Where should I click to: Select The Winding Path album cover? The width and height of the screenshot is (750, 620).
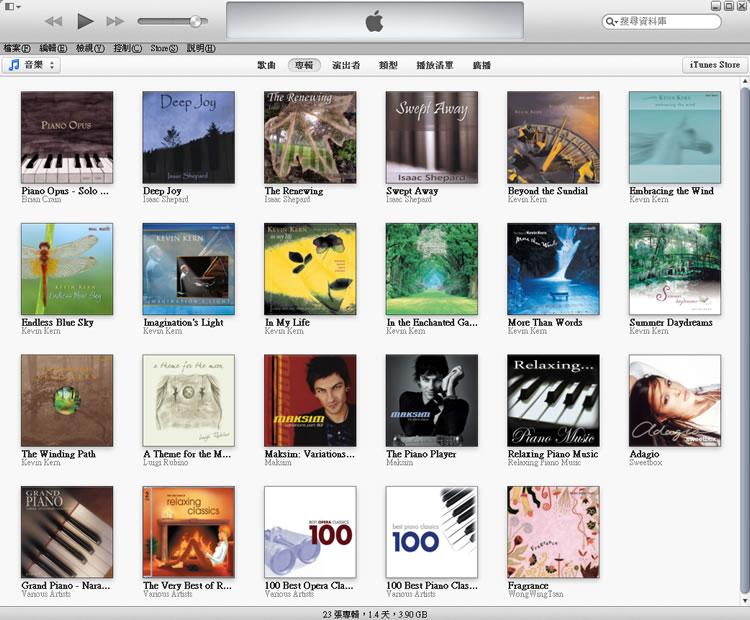click(67, 401)
